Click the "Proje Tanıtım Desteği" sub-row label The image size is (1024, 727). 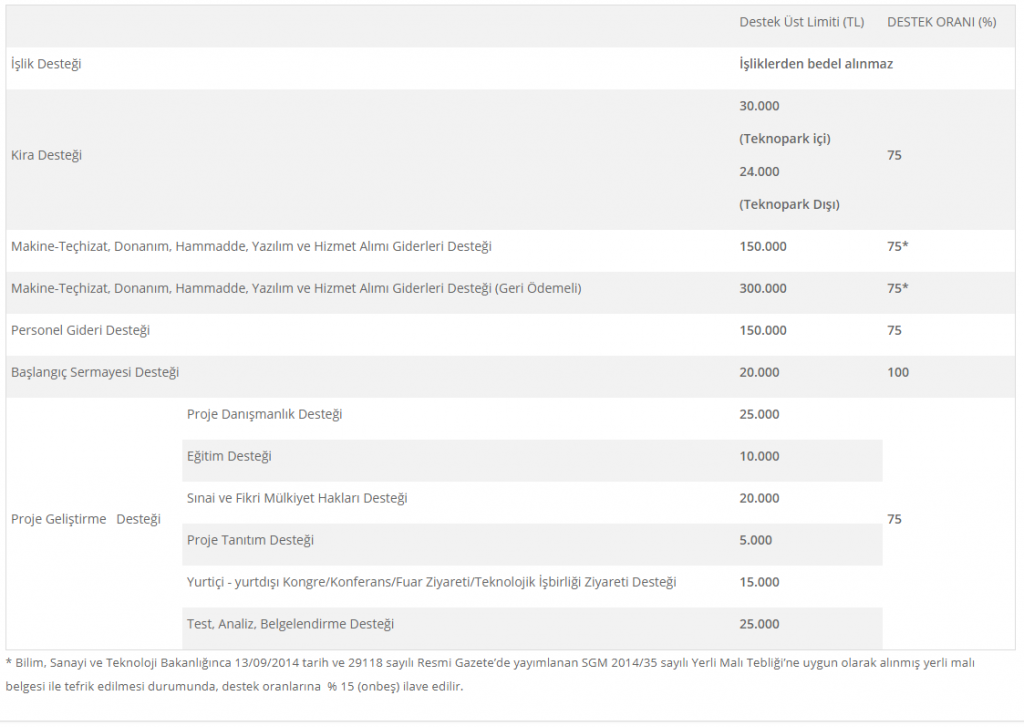tap(250, 541)
